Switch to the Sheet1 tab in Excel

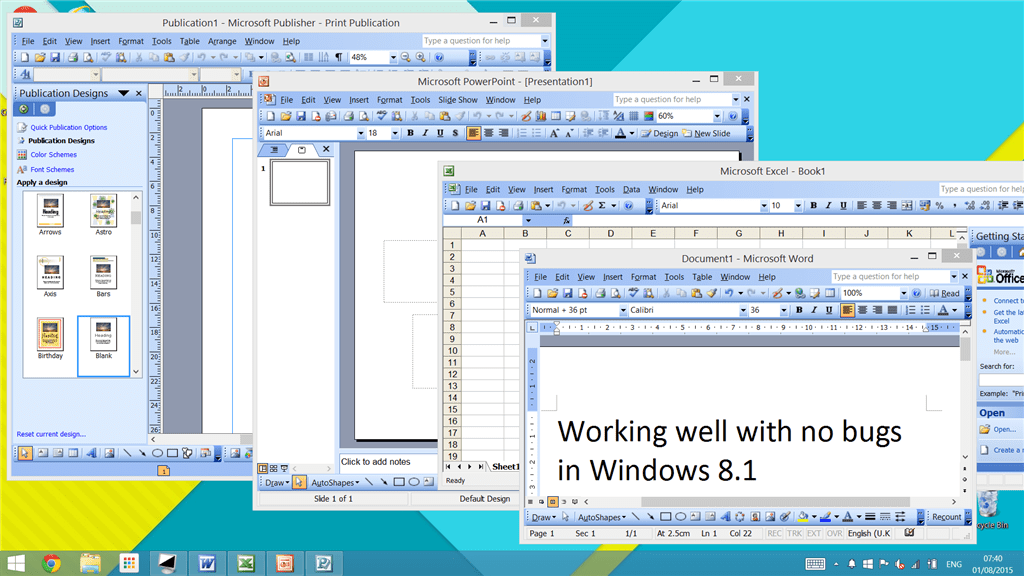pos(505,466)
